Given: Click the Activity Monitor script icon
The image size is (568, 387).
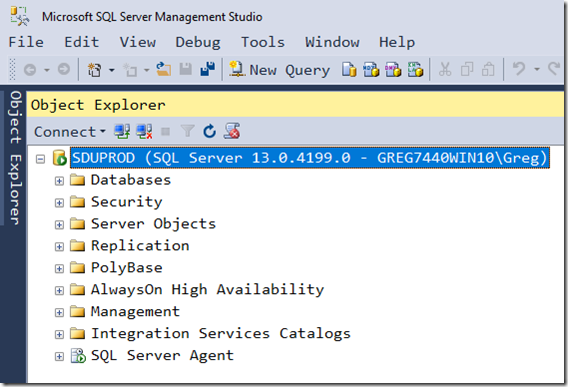Looking at the screenshot, I should click(x=232, y=131).
